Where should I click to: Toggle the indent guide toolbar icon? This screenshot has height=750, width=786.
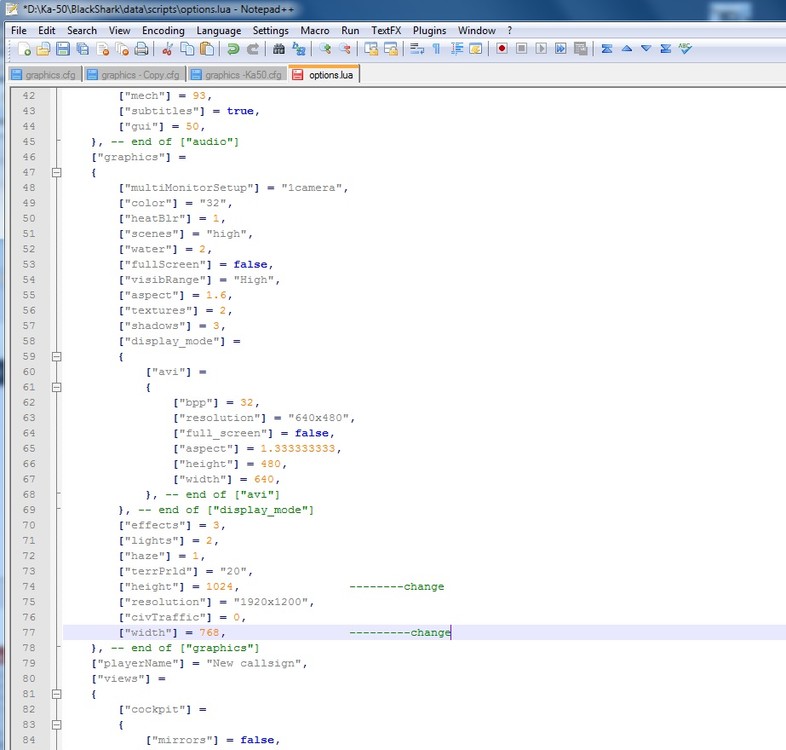pyautogui.click(x=455, y=48)
